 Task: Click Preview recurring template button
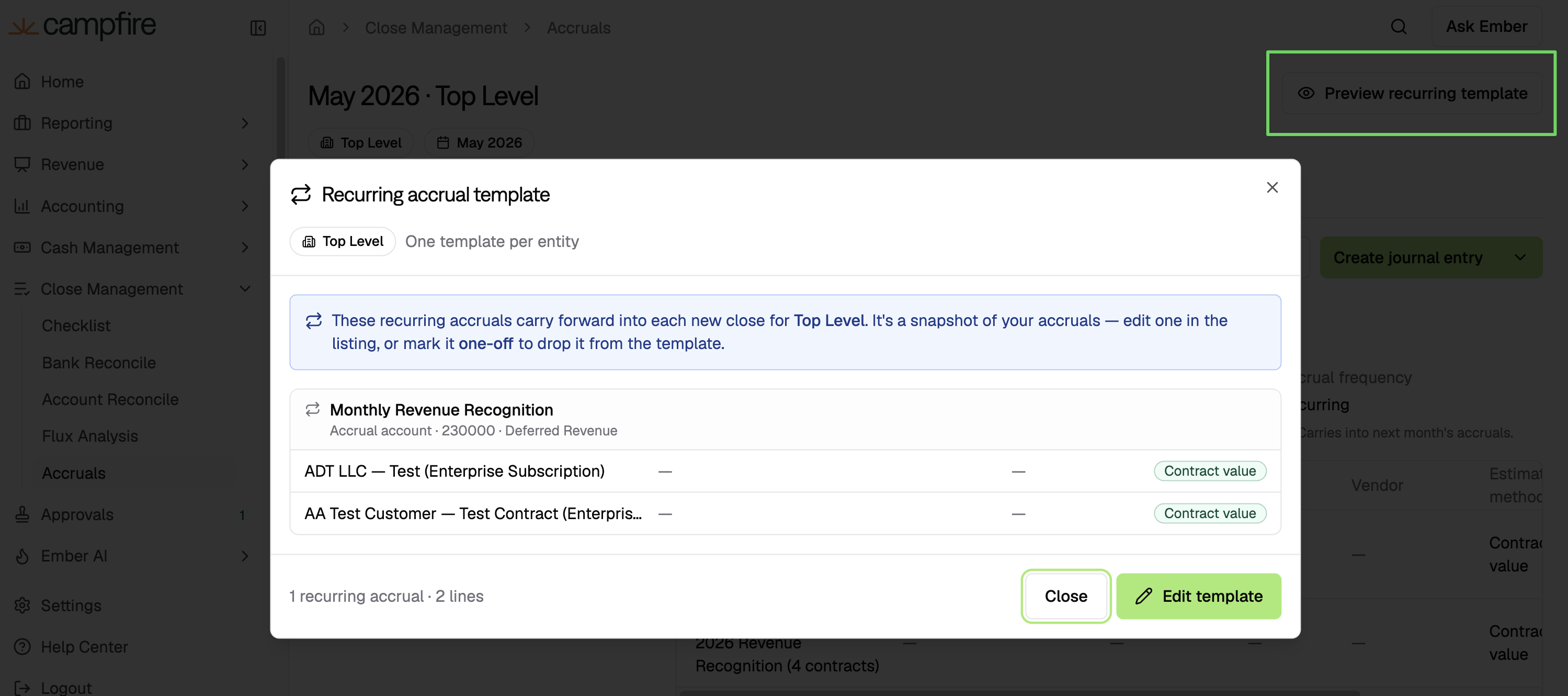coord(1412,93)
